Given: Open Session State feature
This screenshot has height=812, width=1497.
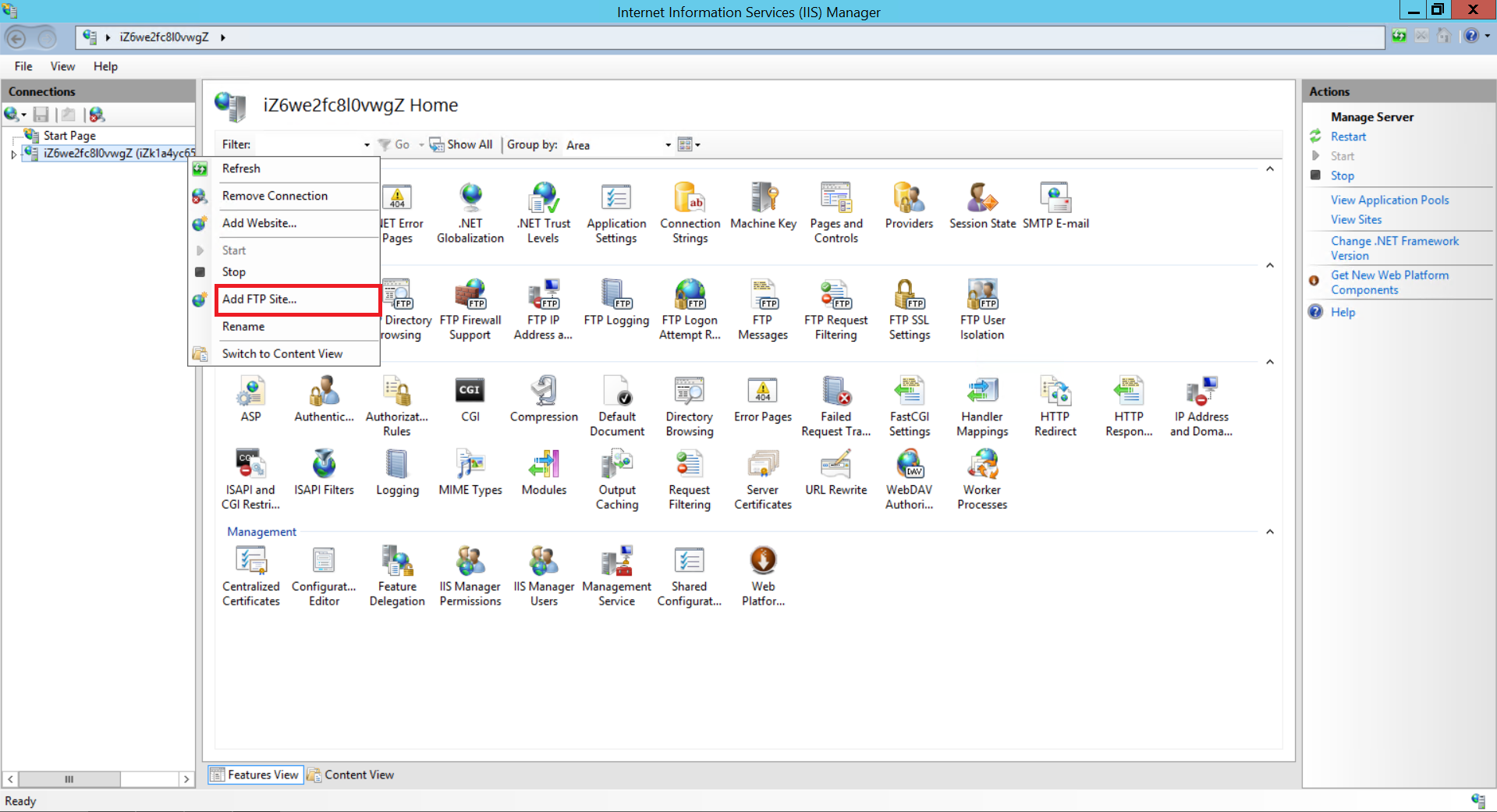Looking at the screenshot, I should tap(982, 206).
